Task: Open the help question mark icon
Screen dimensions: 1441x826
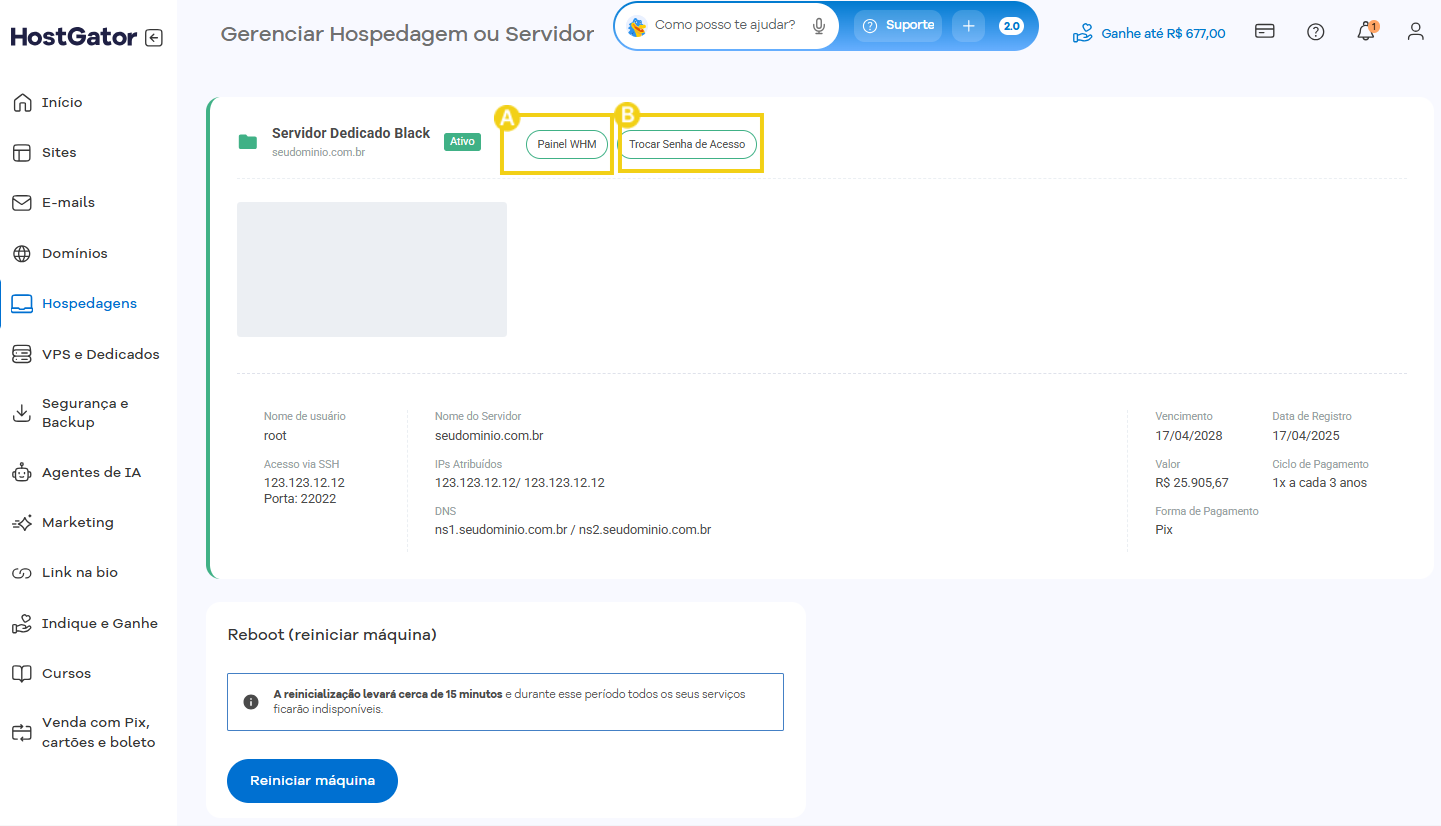Action: click(x=1316, y=32)
